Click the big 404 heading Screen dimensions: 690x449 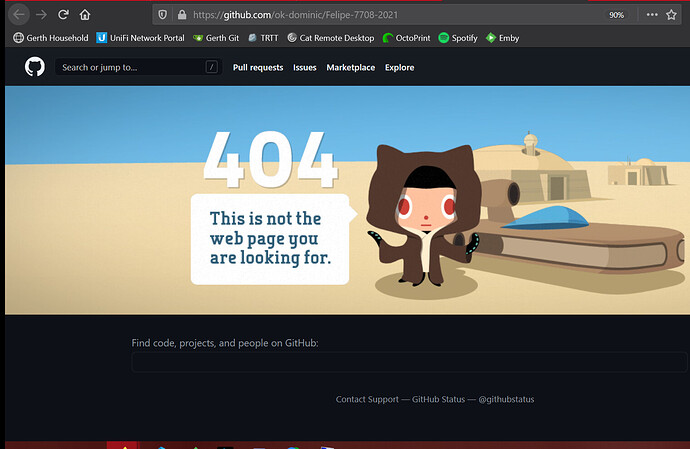270,159
